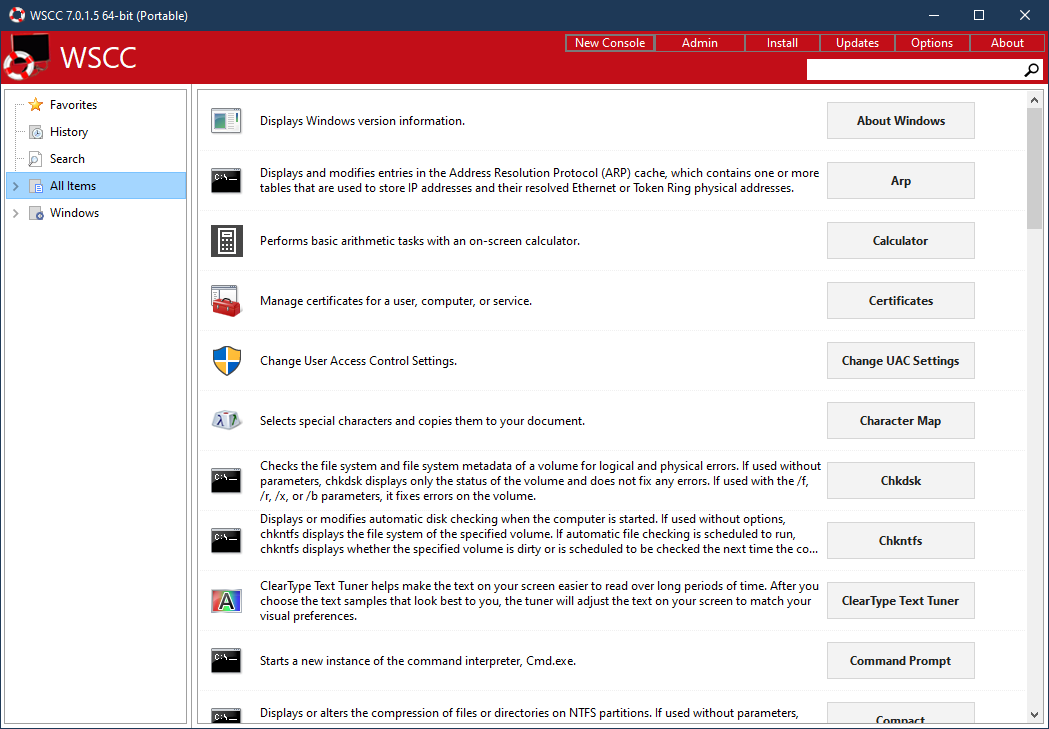The width and height of the screenshot is (1049, 729).
Task: Maximize the WSCC window
Action: (x=979, y=15)
